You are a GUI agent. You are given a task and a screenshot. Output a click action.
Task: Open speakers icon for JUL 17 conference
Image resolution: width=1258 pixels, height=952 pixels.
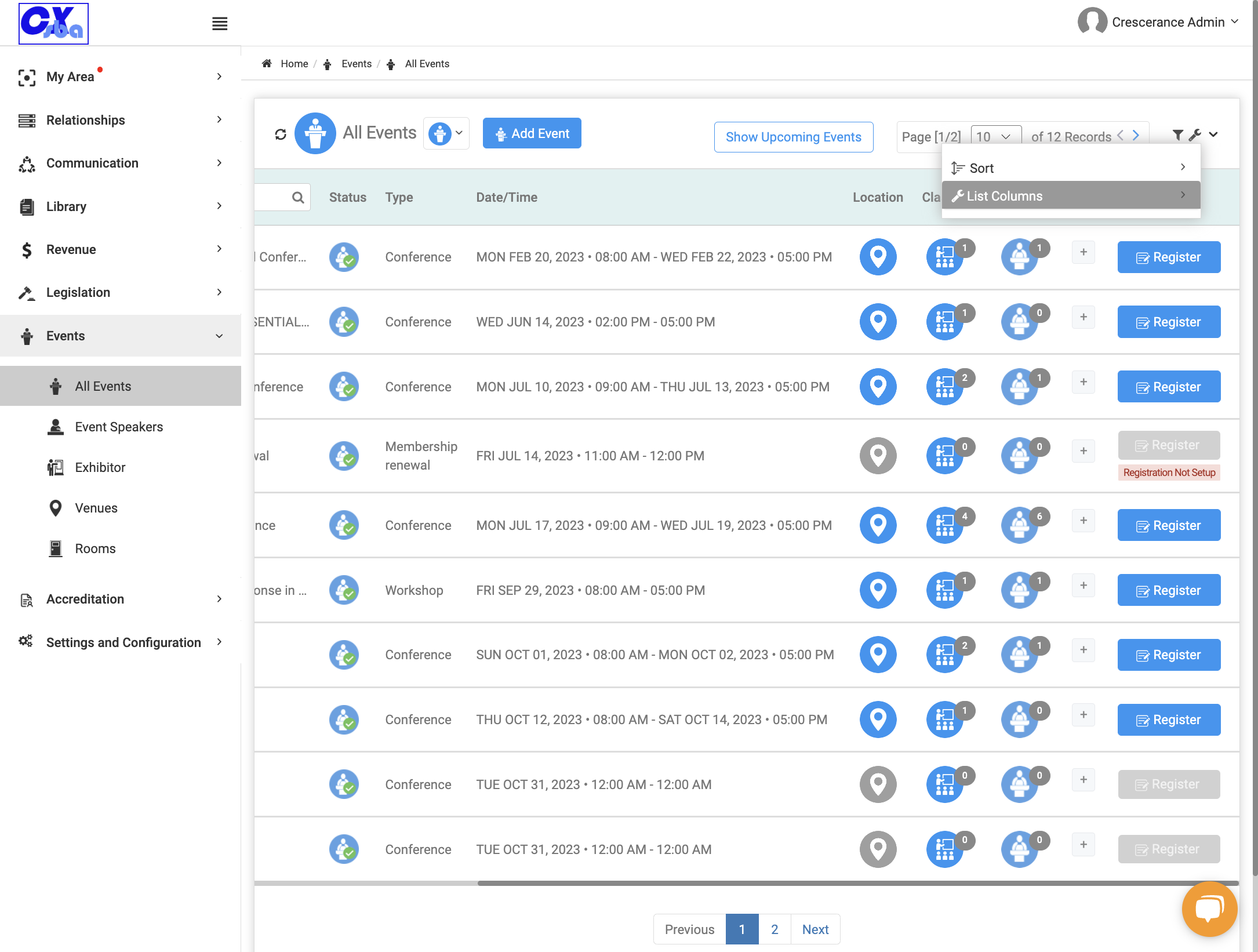coord(1020,525)
